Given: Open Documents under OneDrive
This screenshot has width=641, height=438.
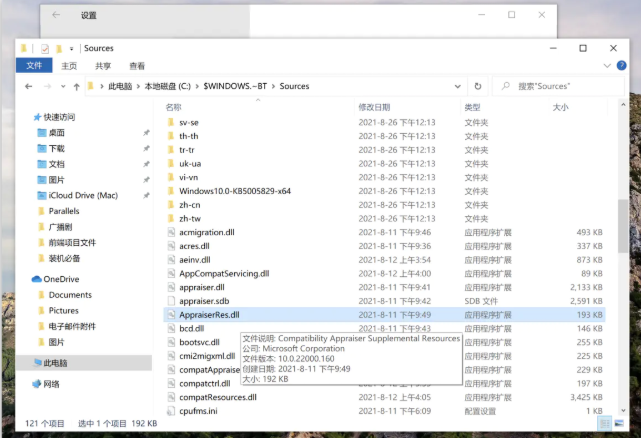Looking at the screenshot, I should point(70,295).
